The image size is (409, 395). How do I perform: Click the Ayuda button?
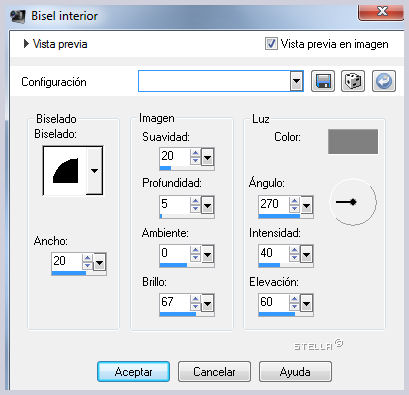[295, 372]
